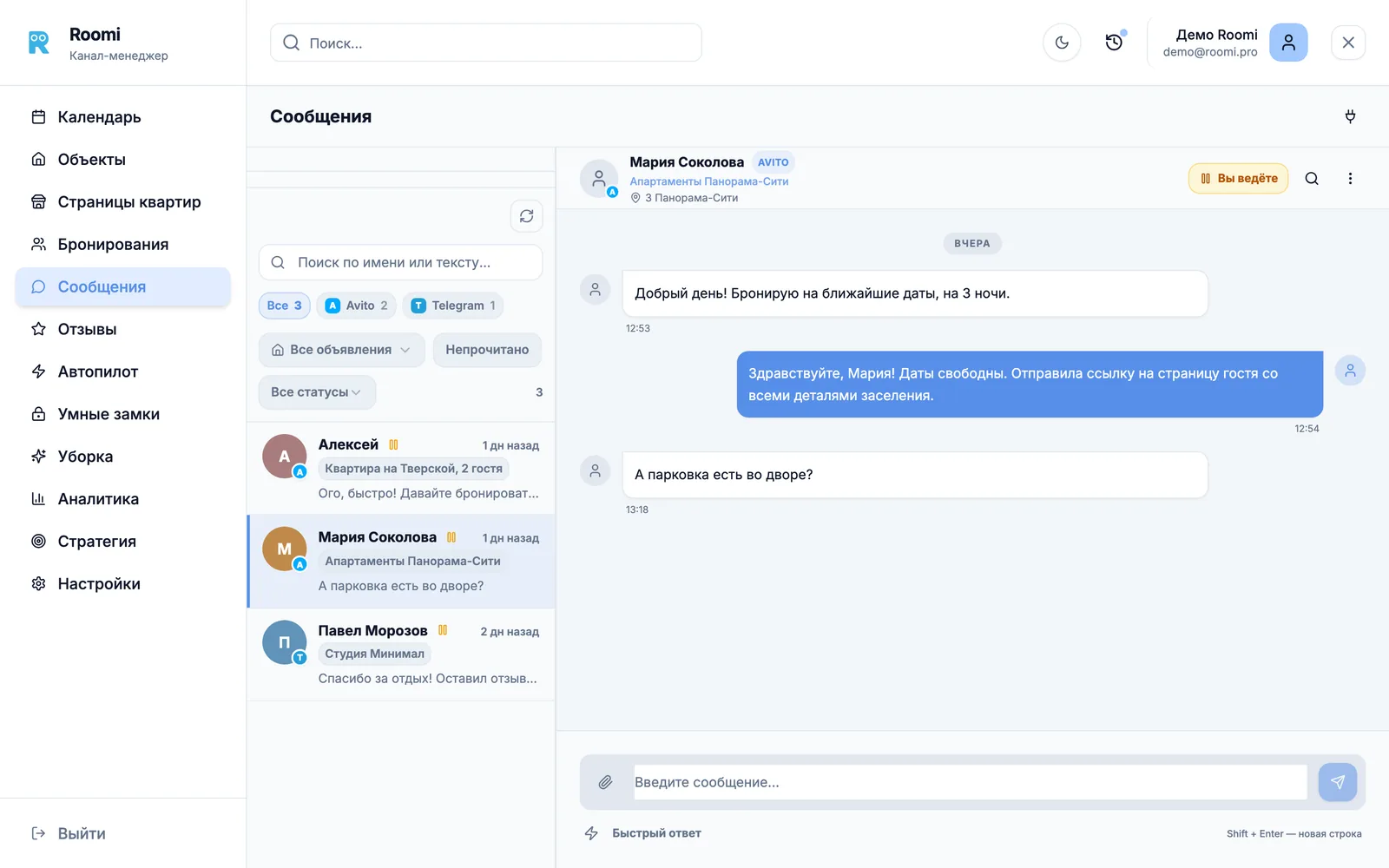This screenshot has width=1389, height=868.
Task: Click Быстрый ответ quick reply
Action: (643, 833)
